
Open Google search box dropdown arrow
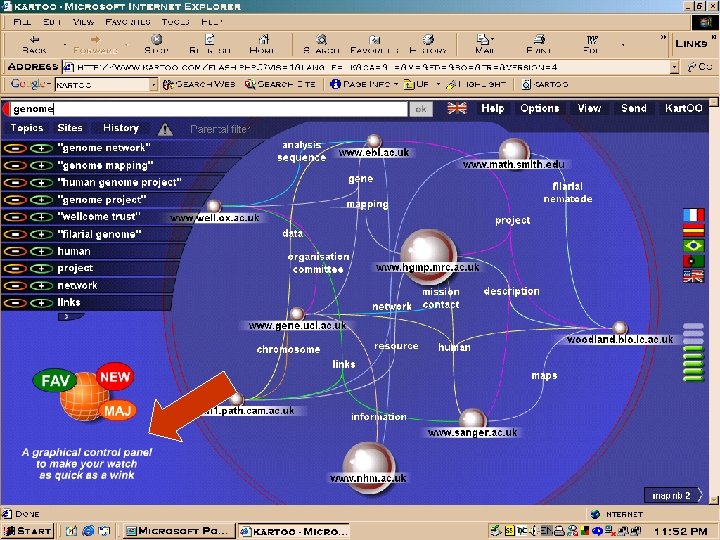pos(153,84)
